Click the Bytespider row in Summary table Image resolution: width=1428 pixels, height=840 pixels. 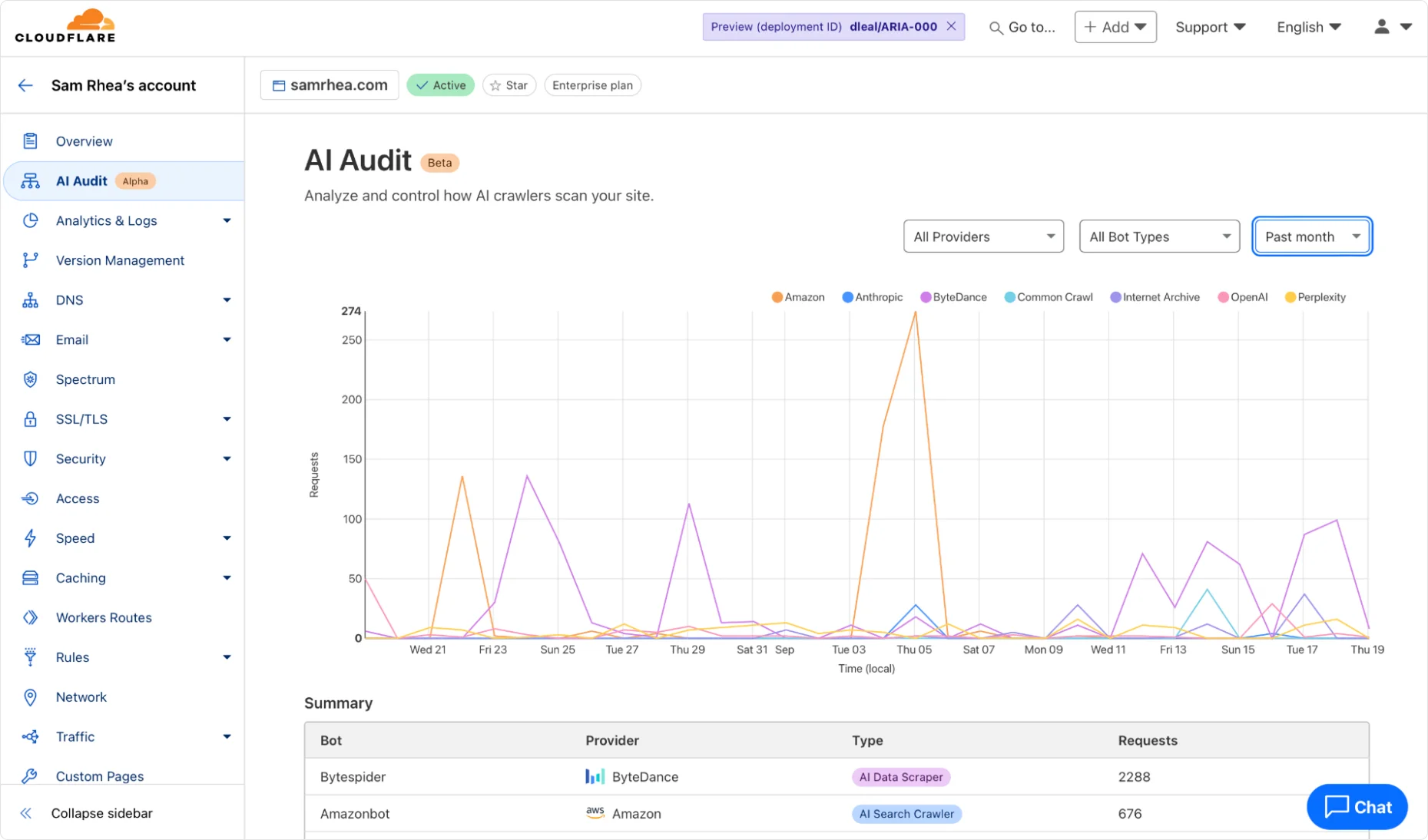837,777
